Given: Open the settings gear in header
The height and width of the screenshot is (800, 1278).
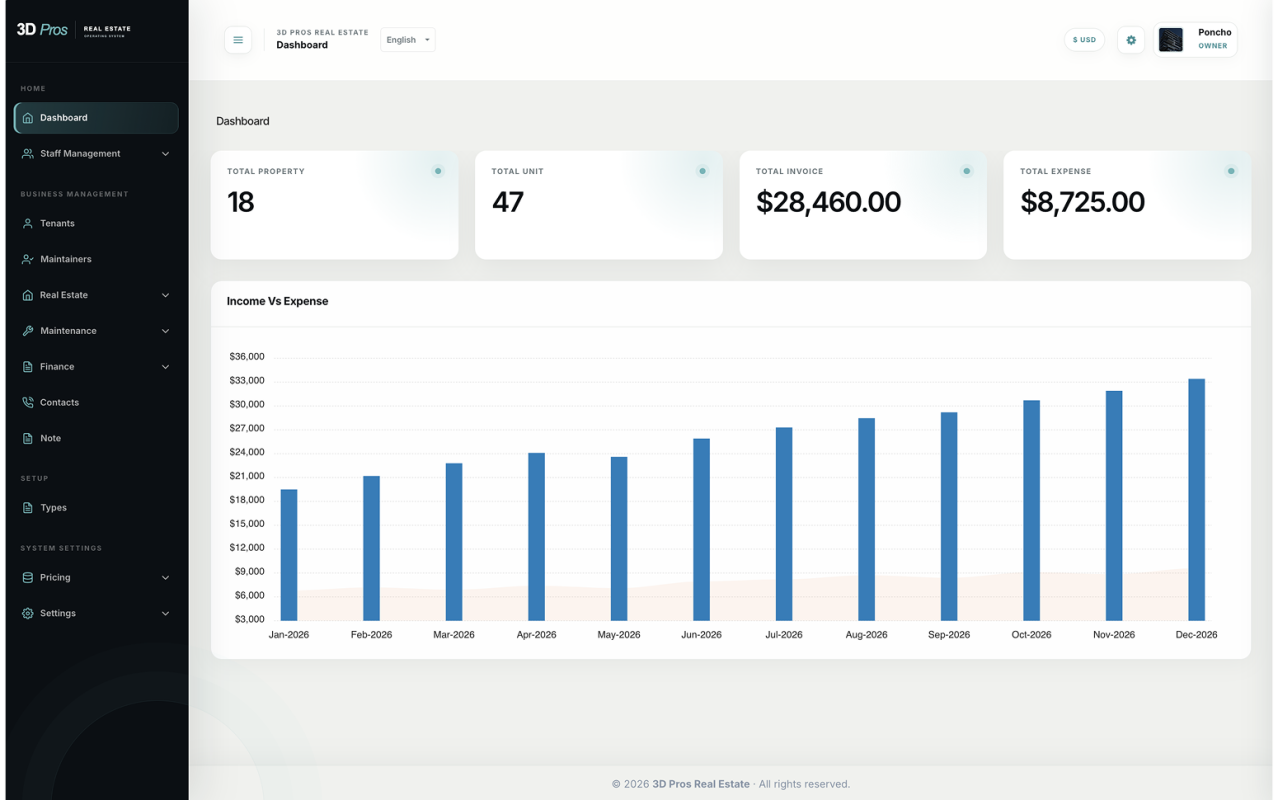Looking at the screenshot, I should pos(1131,40).
